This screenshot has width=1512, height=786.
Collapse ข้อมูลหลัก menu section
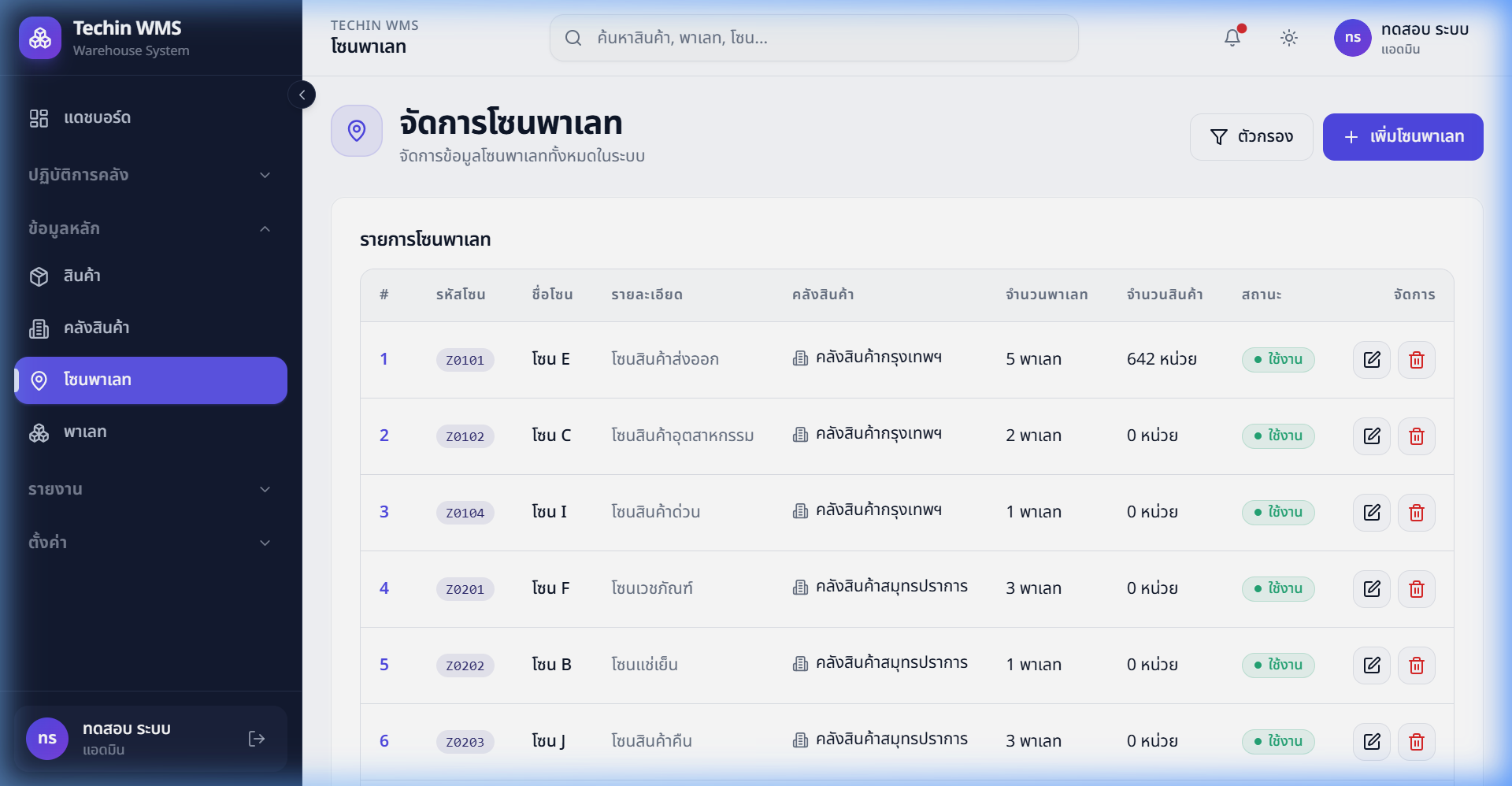click(x=150, y=228)
